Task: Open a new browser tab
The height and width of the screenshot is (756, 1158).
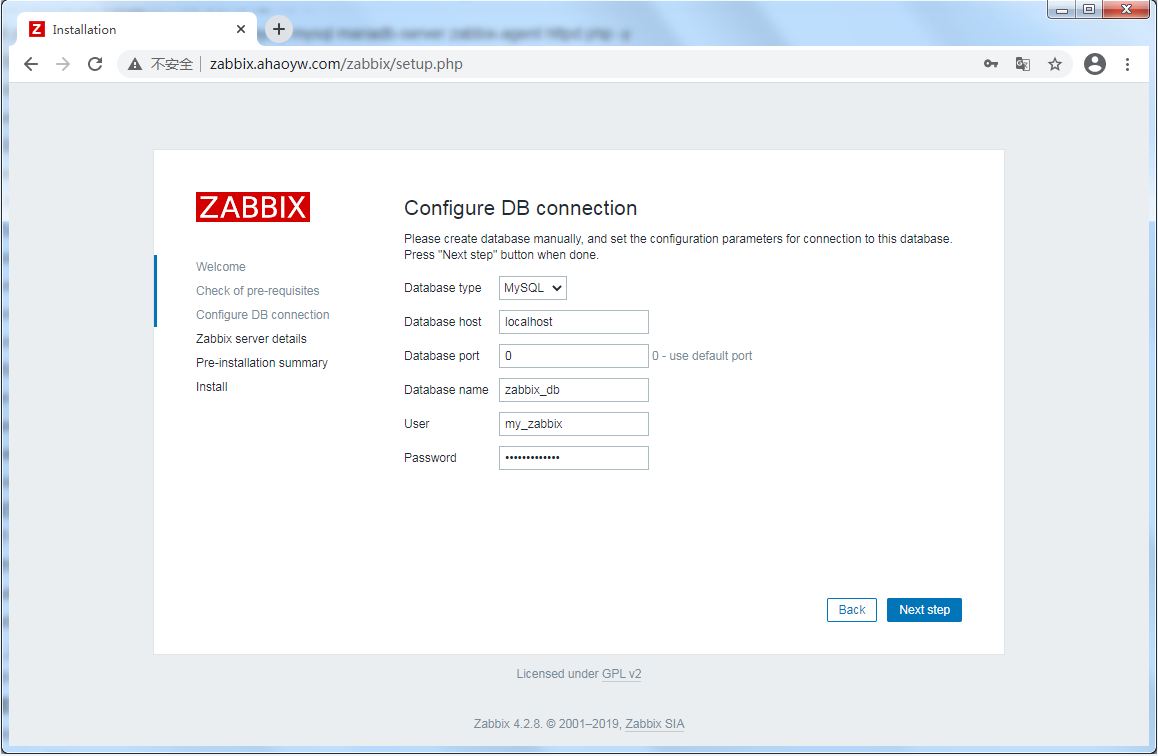Action: pyautogui.click(x=279, y=29)
